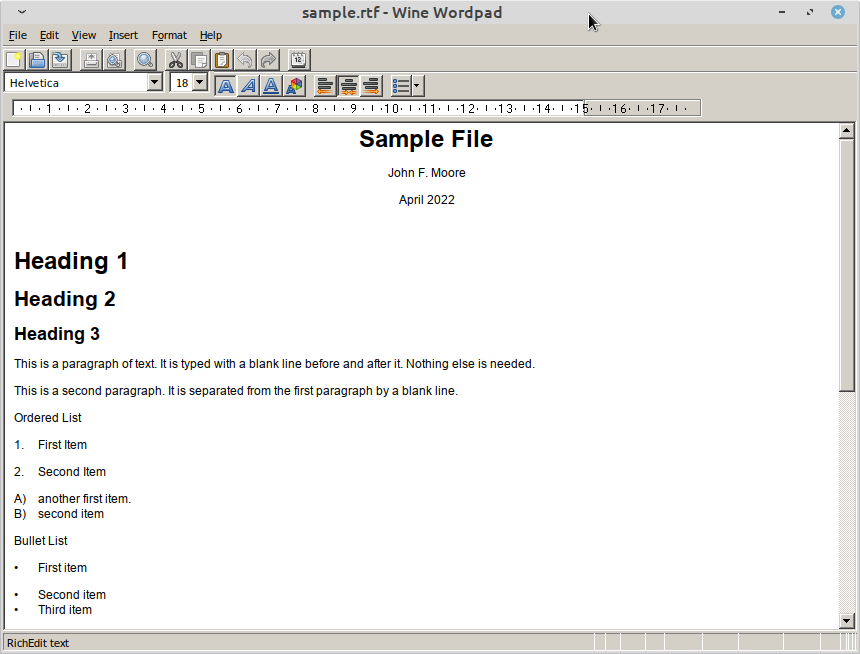Open the Helvetica font name dropdown
The image size is (860, 654).
pyautogui.click(x=155, y=83)
